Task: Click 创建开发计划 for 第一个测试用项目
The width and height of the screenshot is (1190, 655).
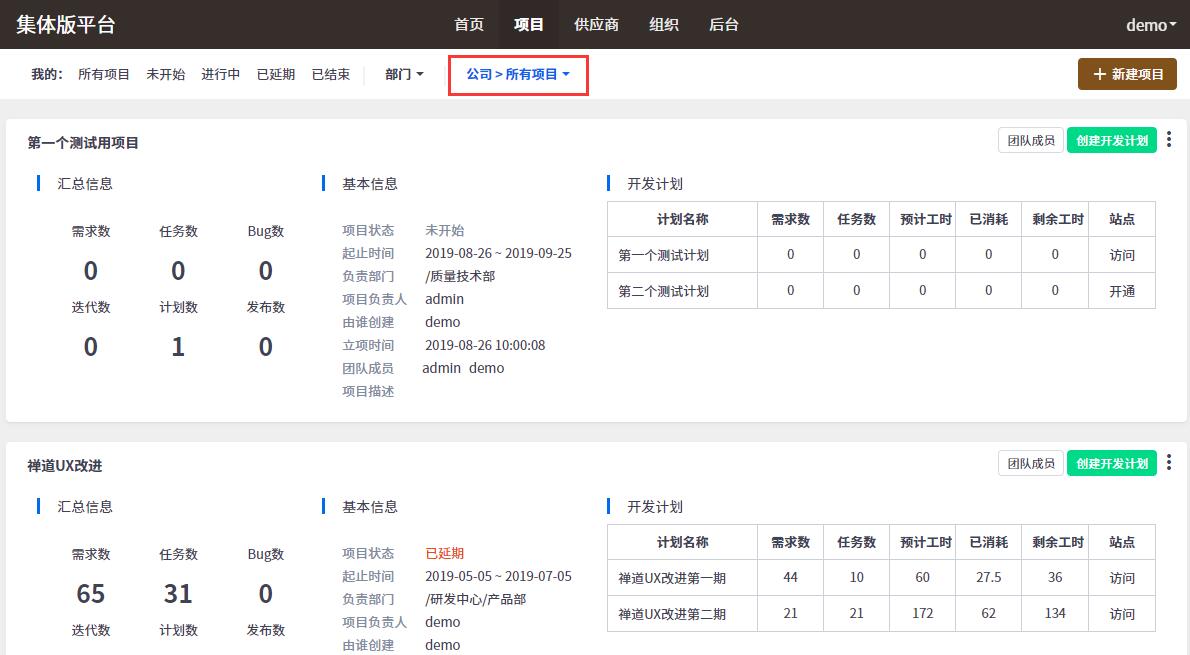Action: (x=1112, y=140)
